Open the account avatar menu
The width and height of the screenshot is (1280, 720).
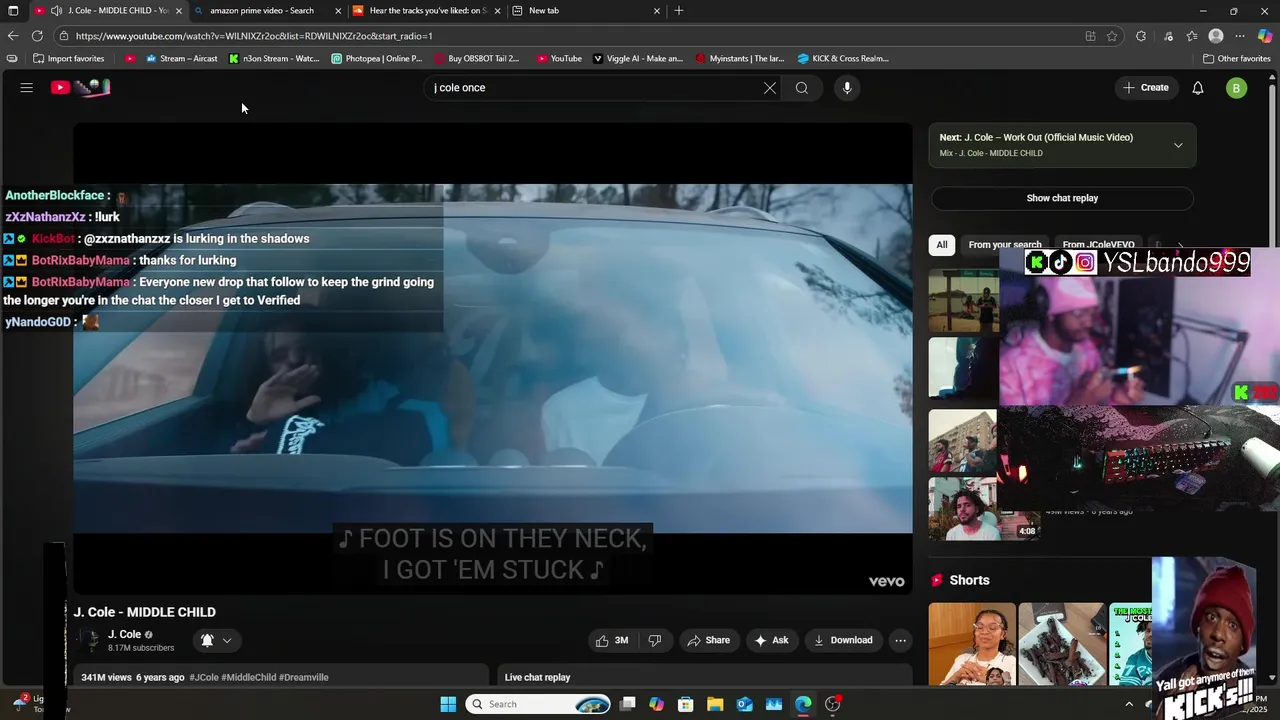(1237, 88)
